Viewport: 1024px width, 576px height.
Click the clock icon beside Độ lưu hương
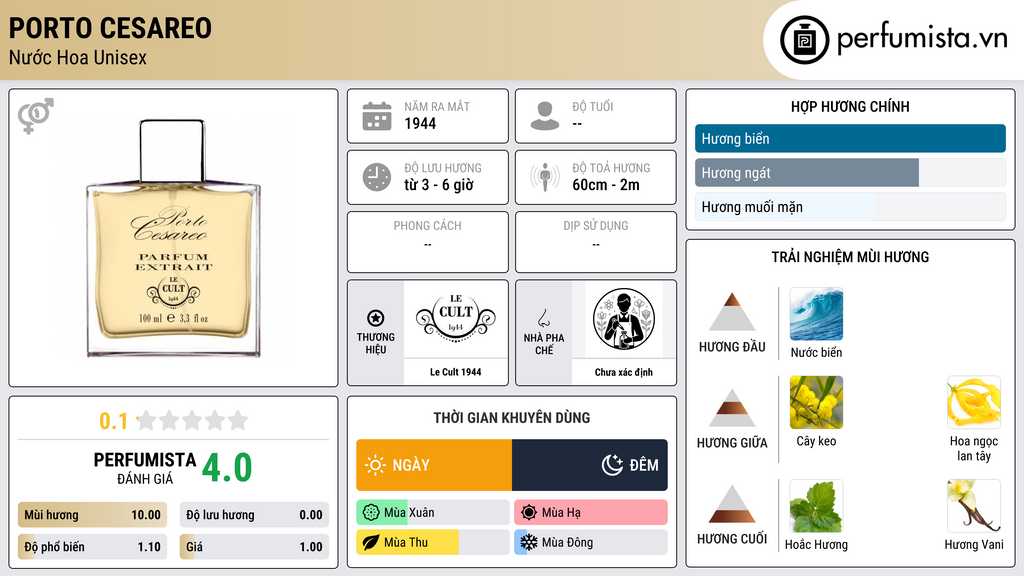[x=377, y=177]
